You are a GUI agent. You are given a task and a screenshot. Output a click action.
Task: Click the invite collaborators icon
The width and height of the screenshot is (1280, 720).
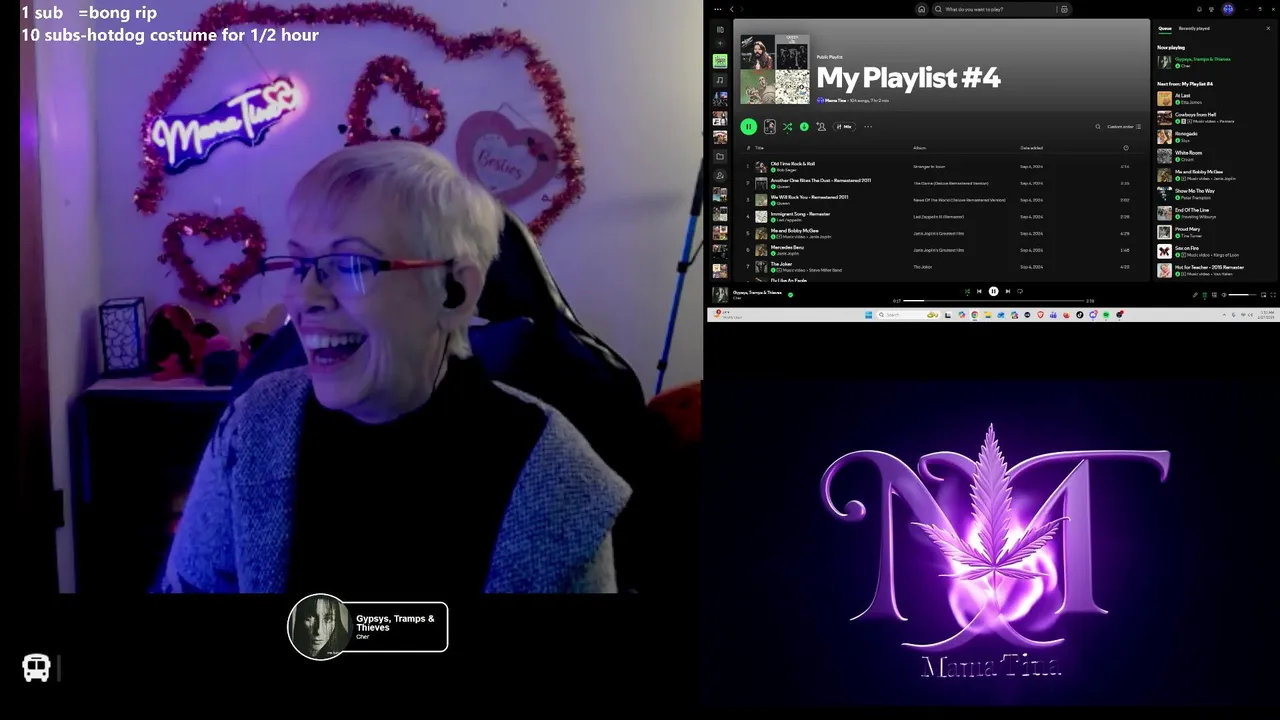(821, 126)
